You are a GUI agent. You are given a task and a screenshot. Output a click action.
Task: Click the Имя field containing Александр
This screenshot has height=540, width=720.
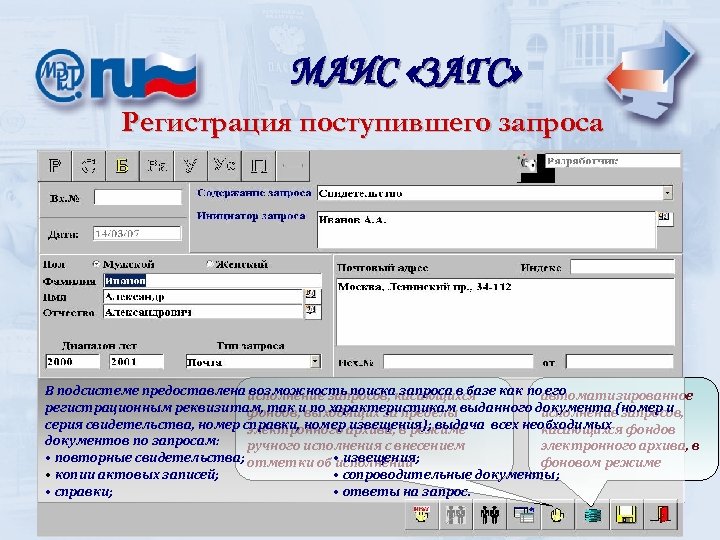click(203, 297)
